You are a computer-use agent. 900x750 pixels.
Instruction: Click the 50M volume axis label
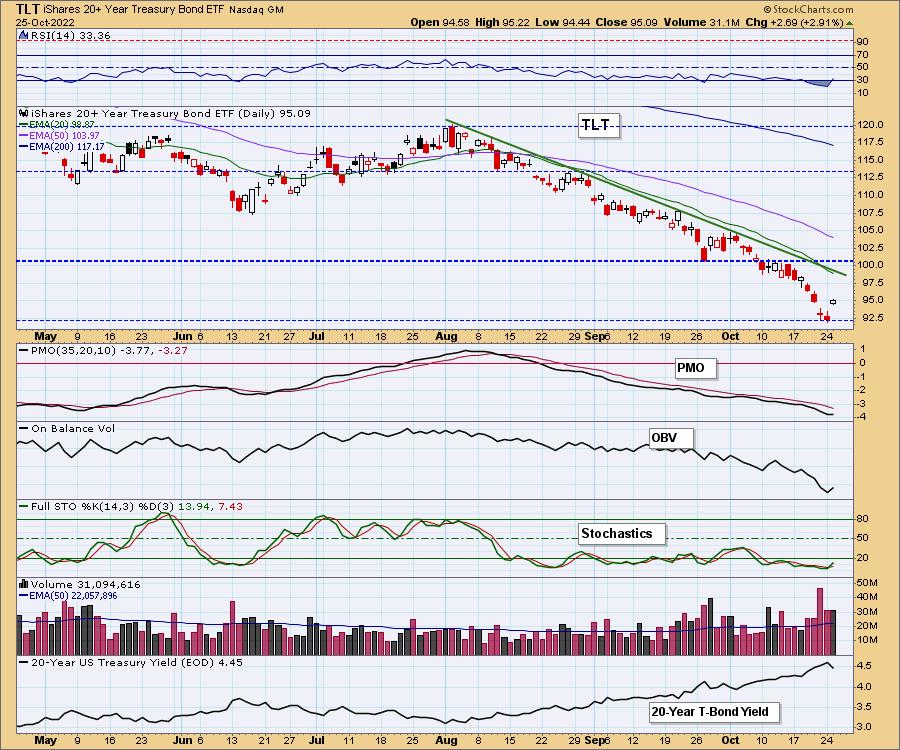click(x=868, y=583)
